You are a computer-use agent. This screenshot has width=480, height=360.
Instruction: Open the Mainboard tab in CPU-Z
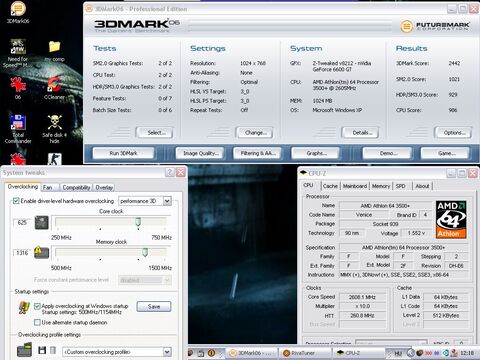click(x=355, y=186)
